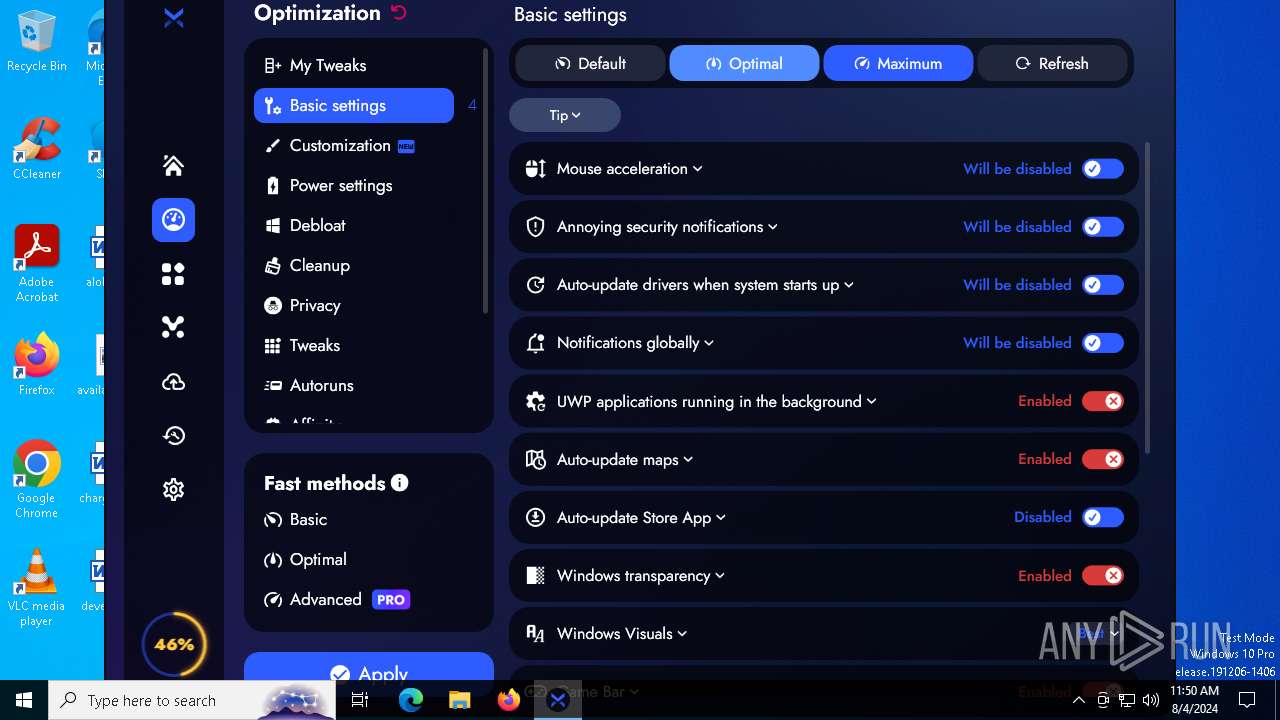Open the Cleanup menu item
This screenshot has height=720, width=1280.
[x=354, y=265]
